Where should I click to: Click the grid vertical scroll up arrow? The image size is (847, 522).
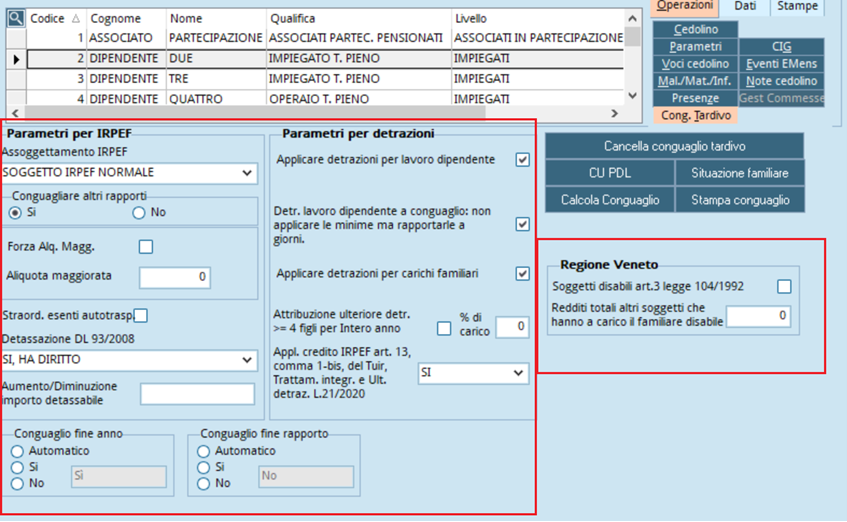[x=633, y=18]
